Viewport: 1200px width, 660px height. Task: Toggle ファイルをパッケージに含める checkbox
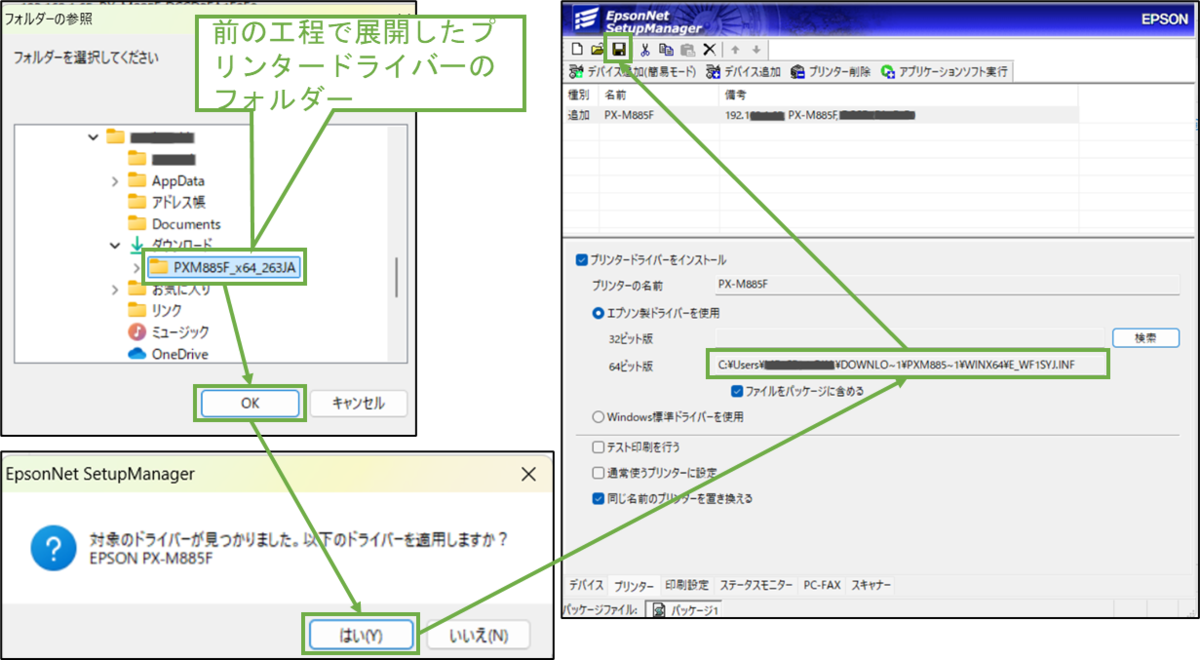[737, 391]
